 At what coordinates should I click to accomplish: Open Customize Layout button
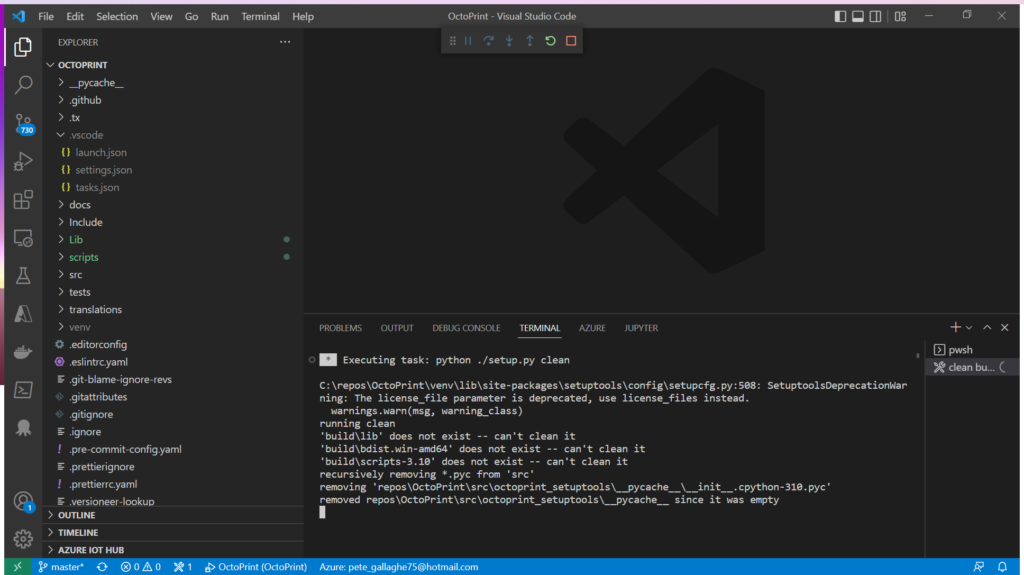tap(901, 16)
